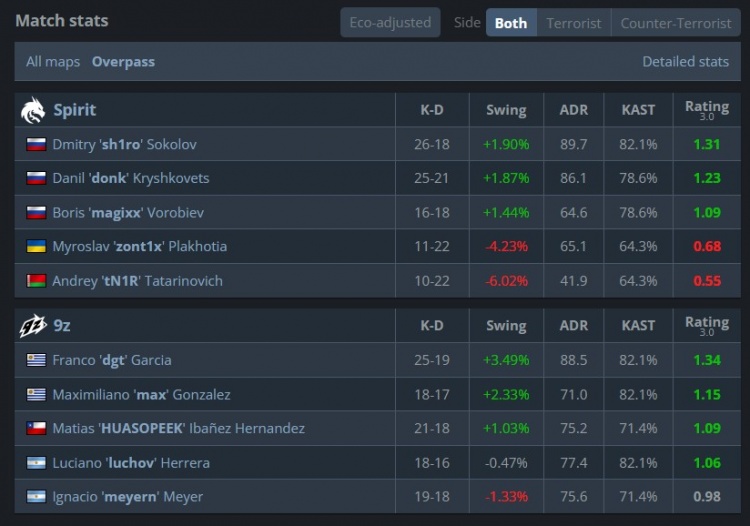Click tN1R's -6.02% swing value
This screenshot has width=750, height=526.
[506, 281]
